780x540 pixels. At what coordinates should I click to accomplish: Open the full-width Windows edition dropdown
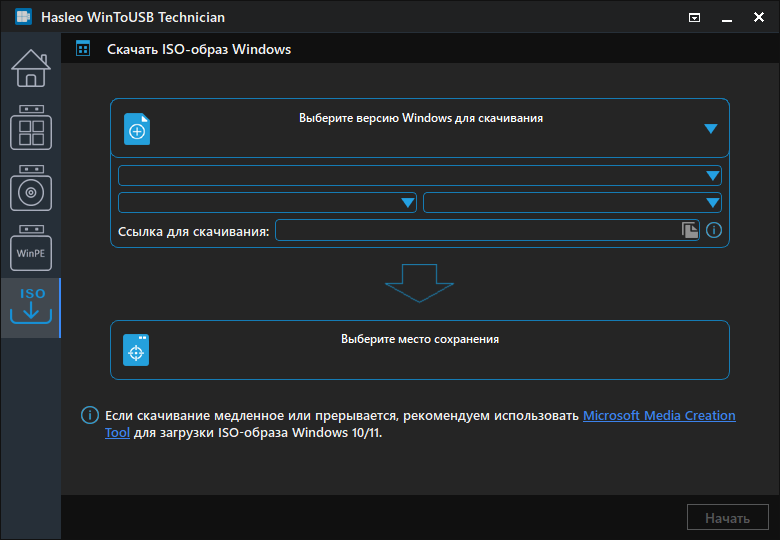pyautogui.click(x=419, y=176)
